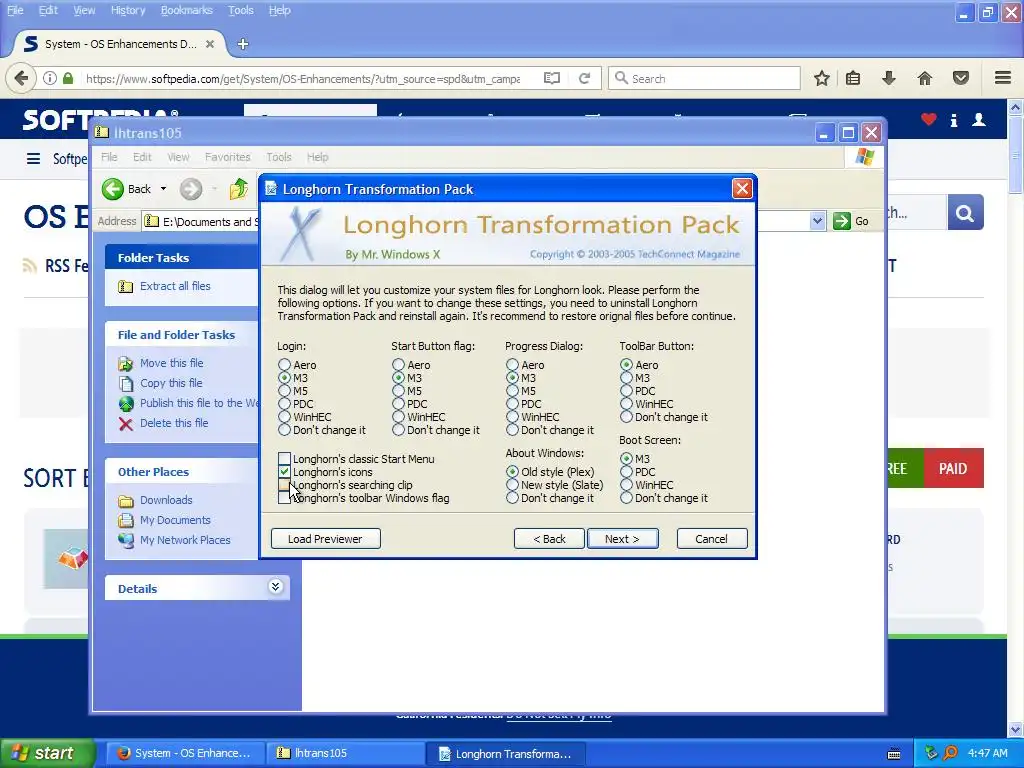Image resolution: width=1024 pixels, height=768 pixels.
Task: Open a new Firefox tab with plus
Action: click(243, 44)
